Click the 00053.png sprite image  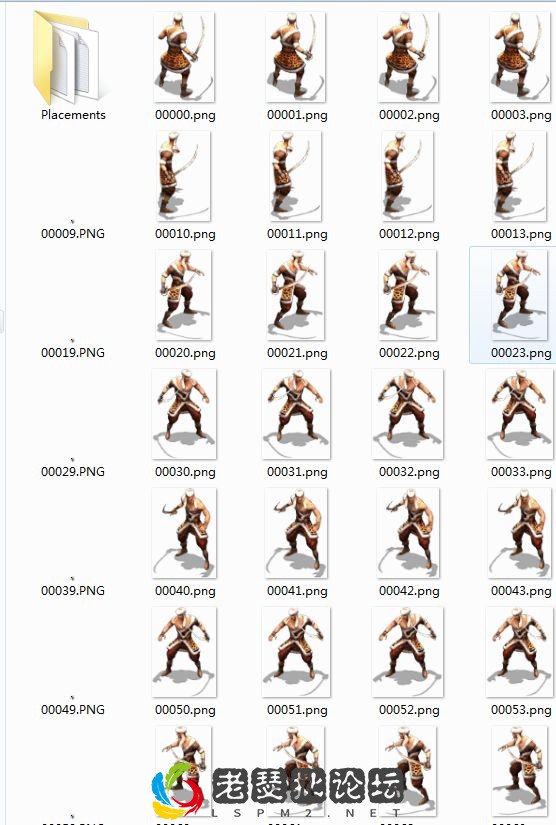520,652
